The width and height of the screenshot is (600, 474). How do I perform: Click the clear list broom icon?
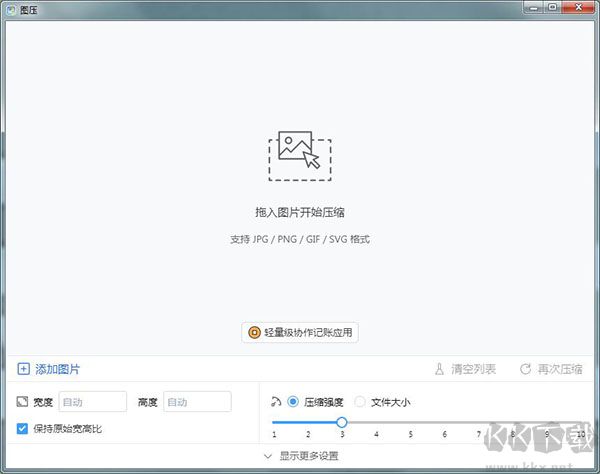pos(438,369)
